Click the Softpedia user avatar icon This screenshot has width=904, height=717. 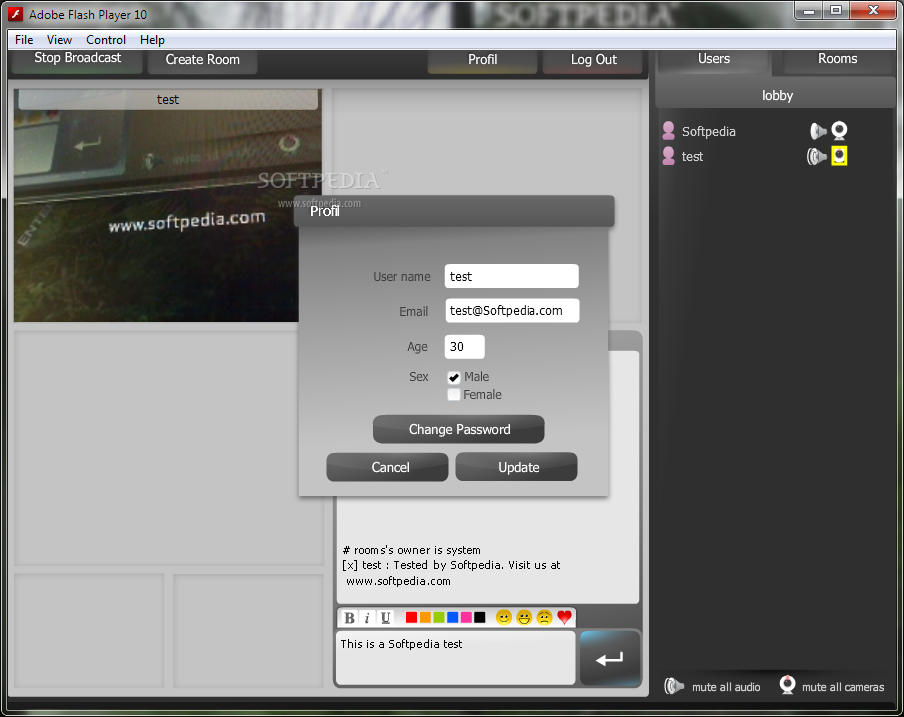coord(669,131)
